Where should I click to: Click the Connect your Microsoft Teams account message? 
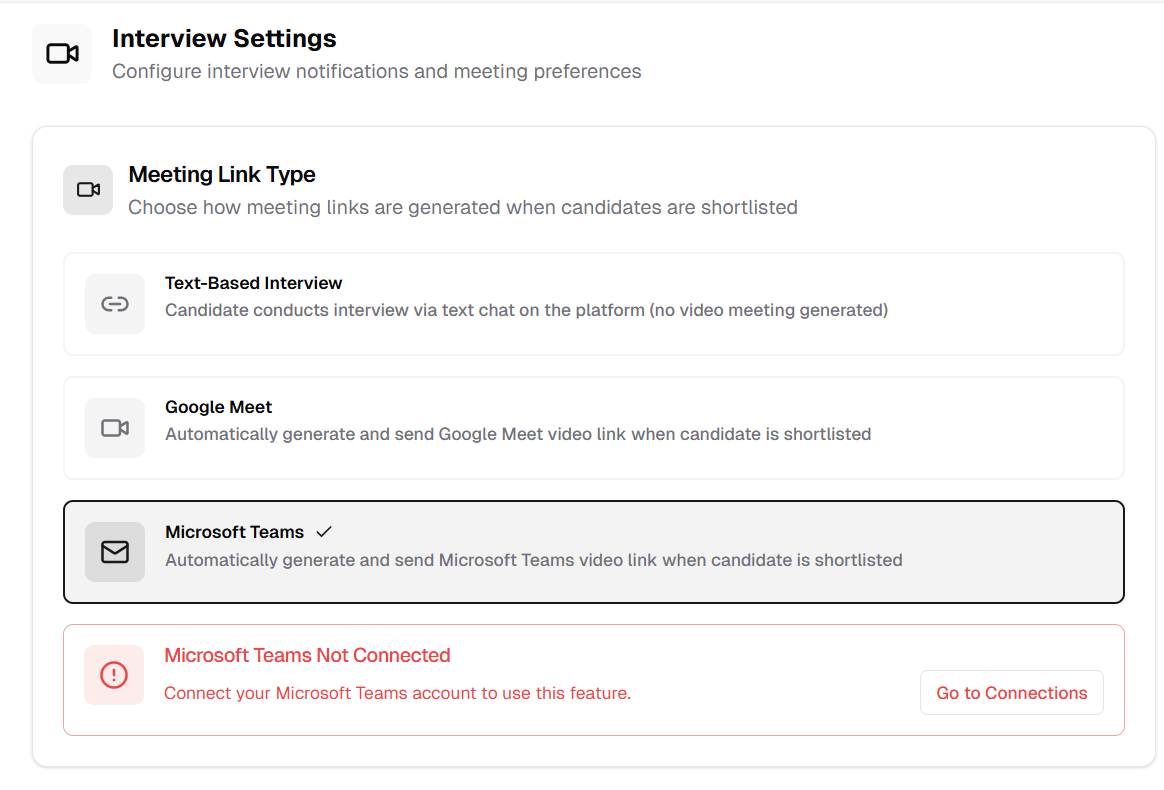(x=396, y=692)
